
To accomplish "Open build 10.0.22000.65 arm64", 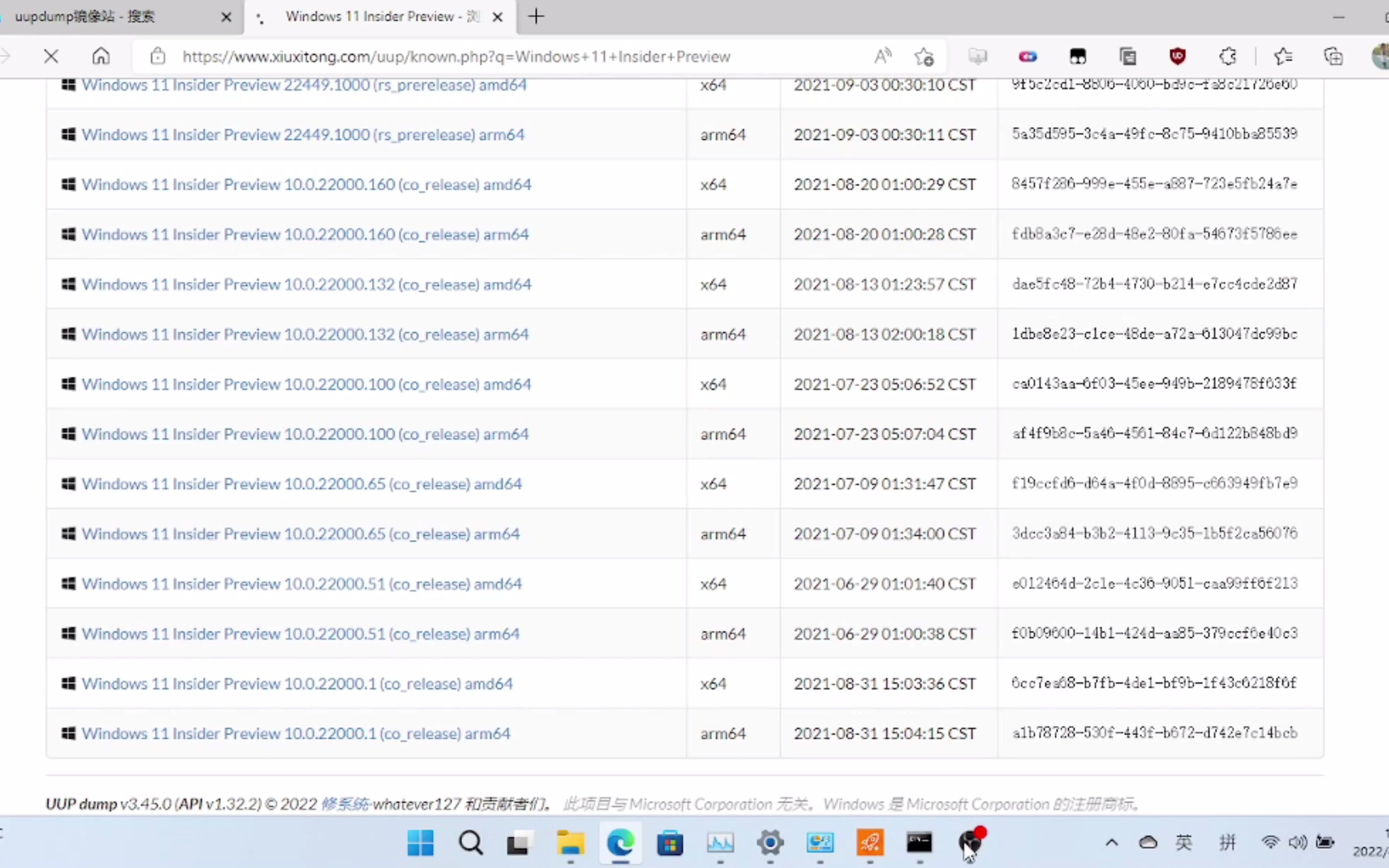I will click(300, 534).
